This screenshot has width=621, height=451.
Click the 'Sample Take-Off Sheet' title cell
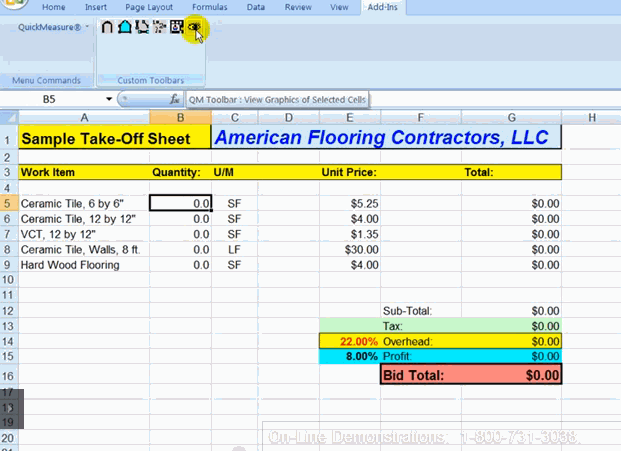pos(114,137)
